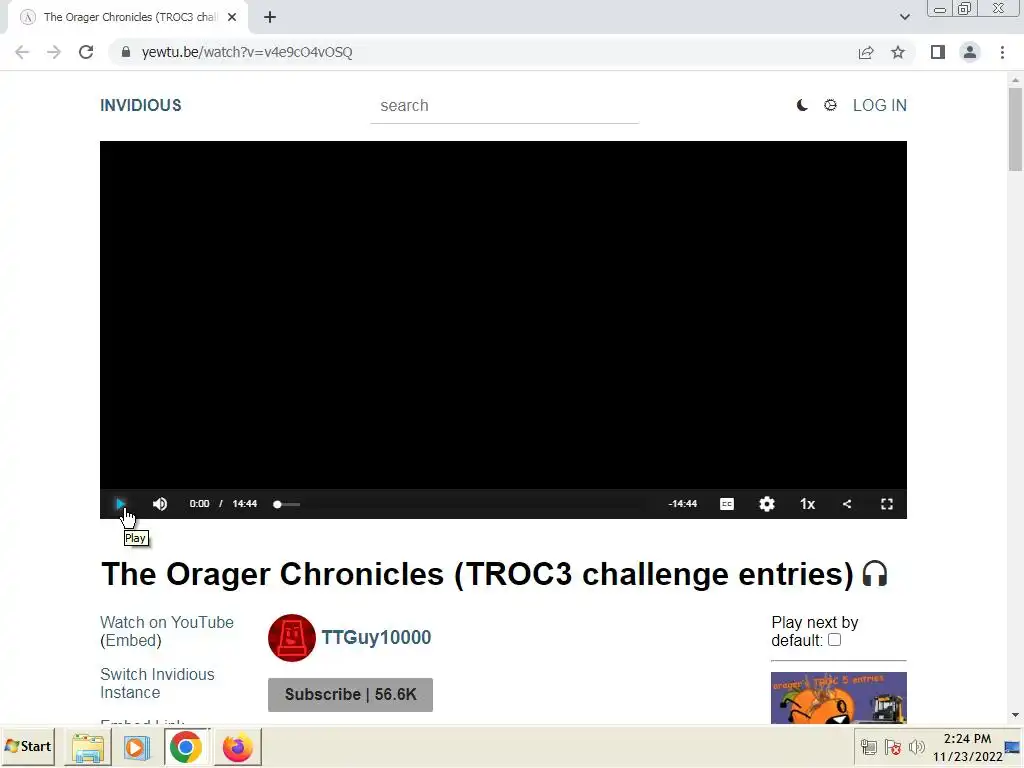The width and height of the screenshot is (1024, 768).
Task: Open the action center flag tray icon
Action: 893,747
